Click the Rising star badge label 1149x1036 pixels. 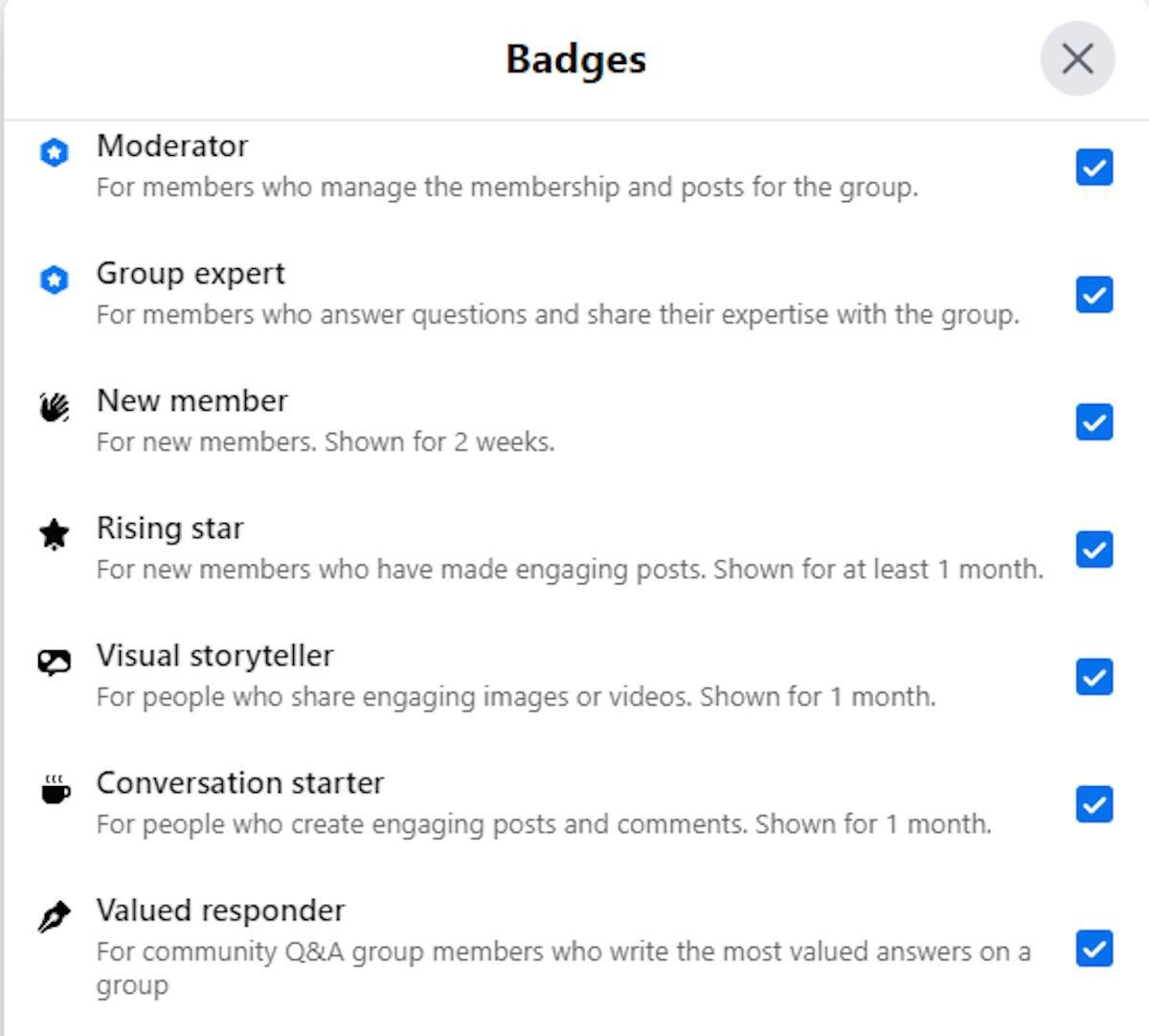pyautogui.click(x=169, y=528)
